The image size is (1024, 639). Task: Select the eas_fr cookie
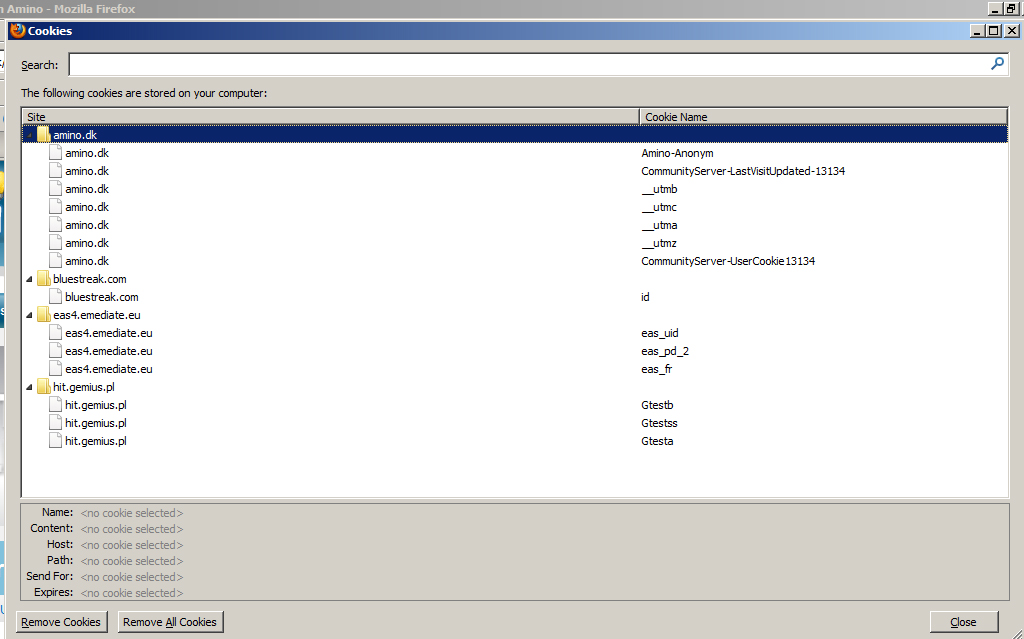click(515, 369)
